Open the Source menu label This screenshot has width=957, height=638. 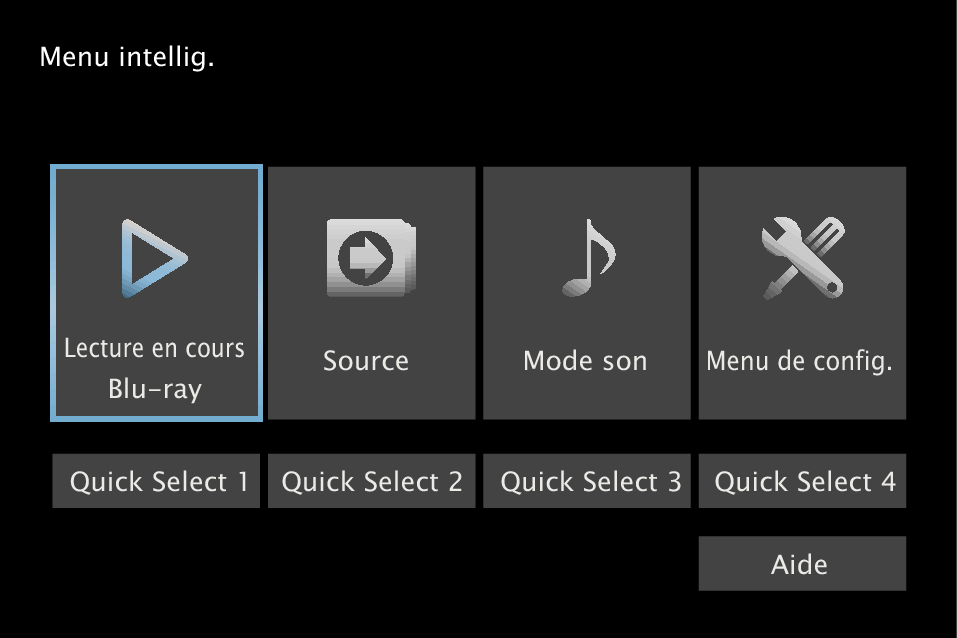[366, 361]
